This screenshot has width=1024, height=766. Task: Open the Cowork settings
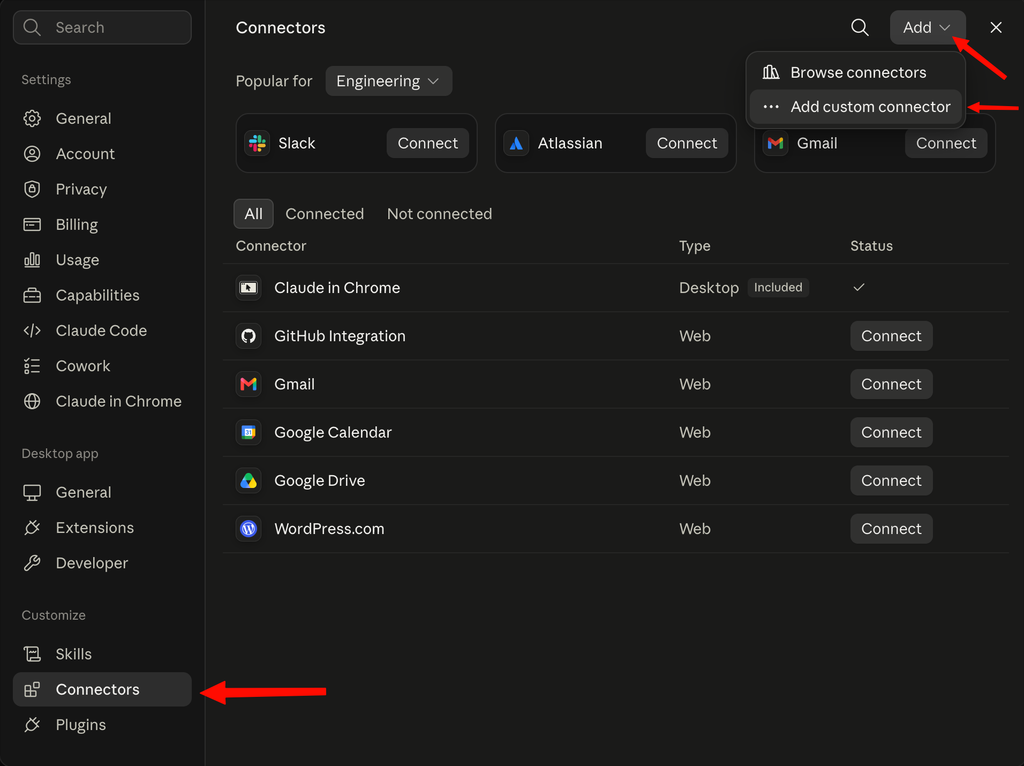(103, 366)
